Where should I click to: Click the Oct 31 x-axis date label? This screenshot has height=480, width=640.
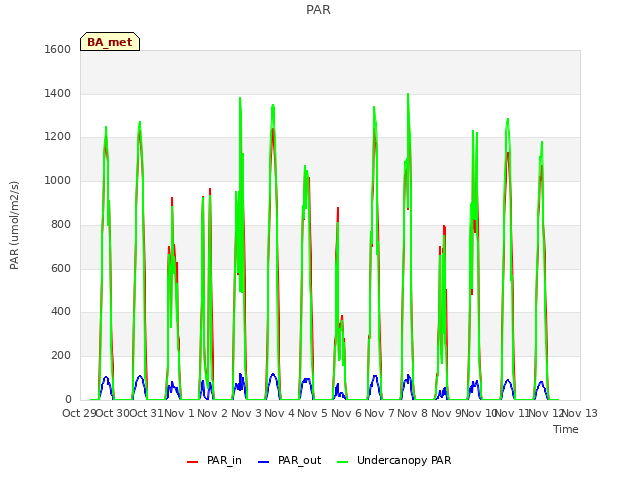tap(146, 413)
